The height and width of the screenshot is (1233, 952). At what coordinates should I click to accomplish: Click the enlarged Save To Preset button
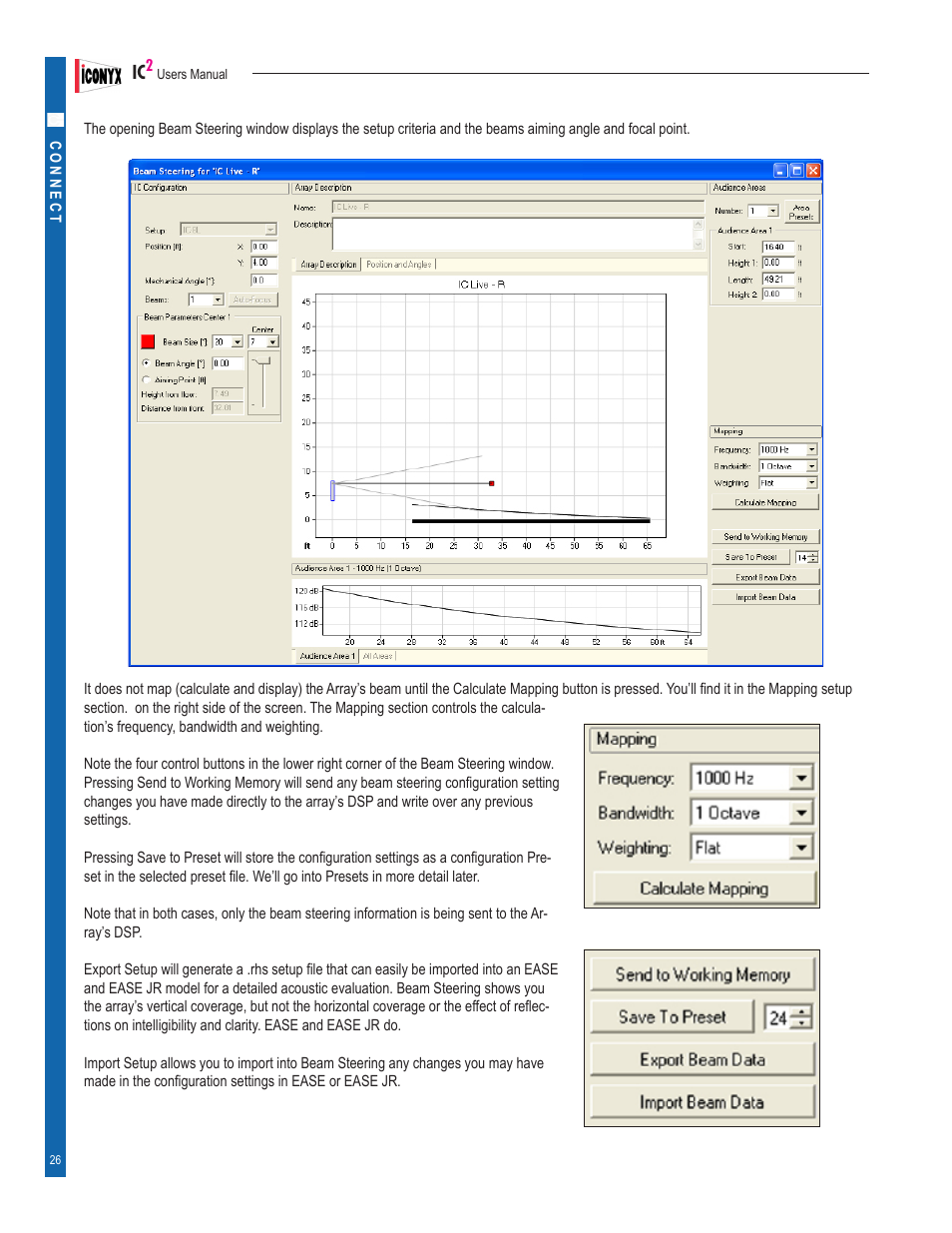pyautogui.click(x=673, y=1016)
